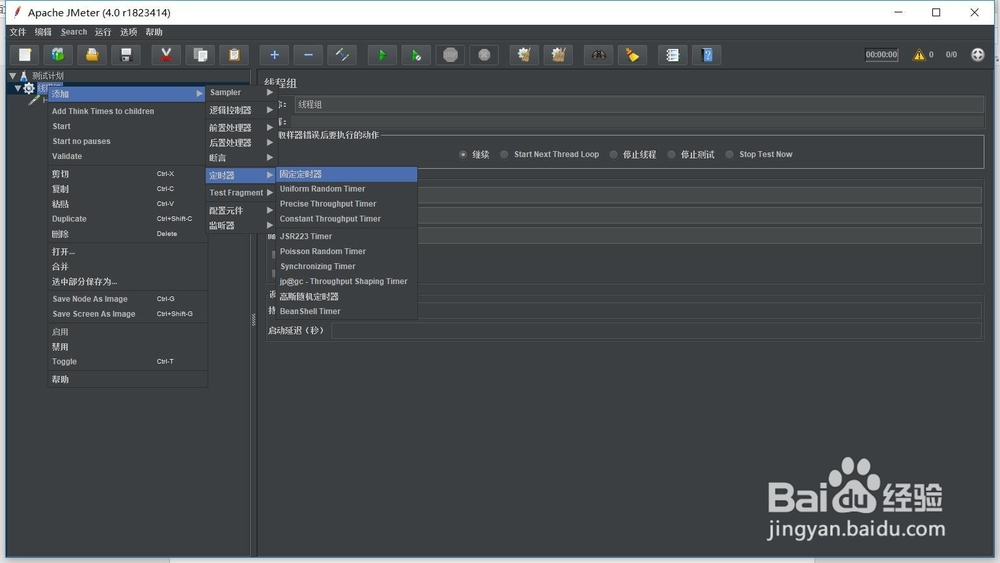The image size is (1000, 563).
Task: Click the 启动延迟（秒） input field
Action: coord(656,331)
